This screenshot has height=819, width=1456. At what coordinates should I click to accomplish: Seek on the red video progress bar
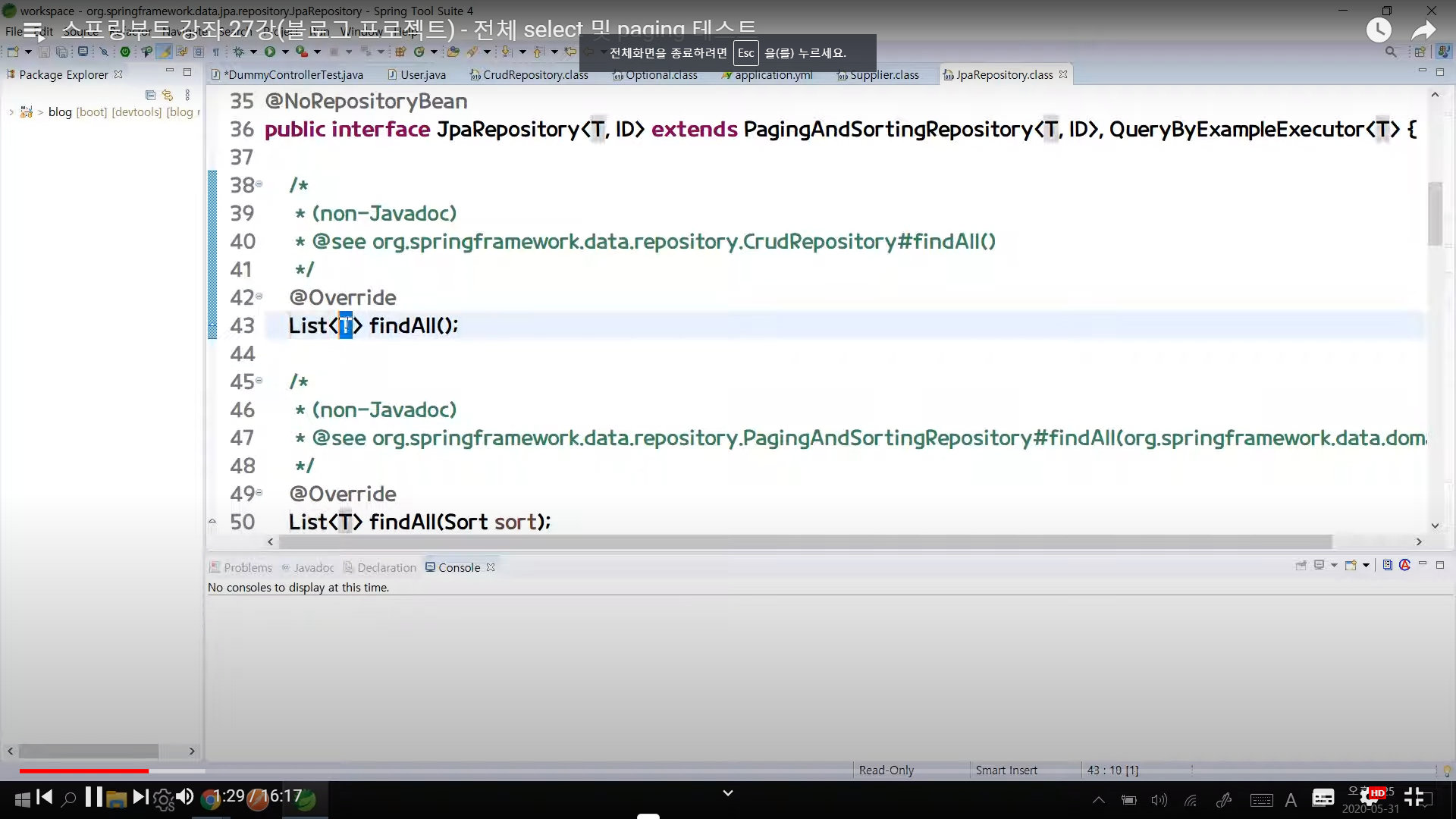[83, 770]
